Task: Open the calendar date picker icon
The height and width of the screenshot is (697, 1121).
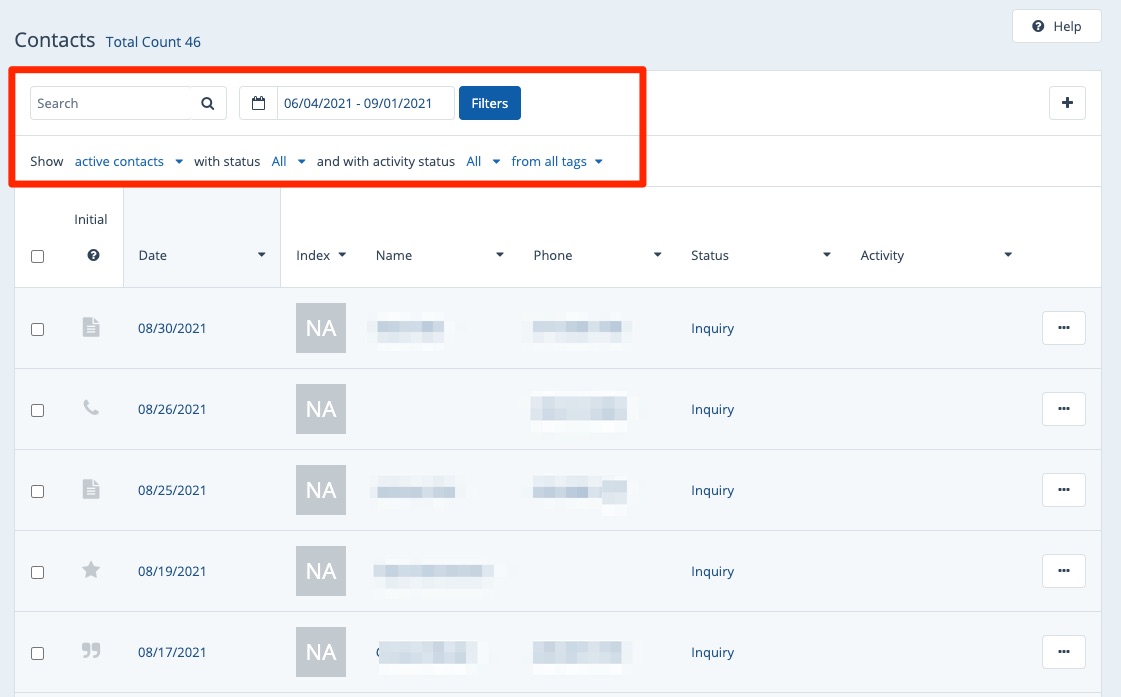Action: coord(258,103)
